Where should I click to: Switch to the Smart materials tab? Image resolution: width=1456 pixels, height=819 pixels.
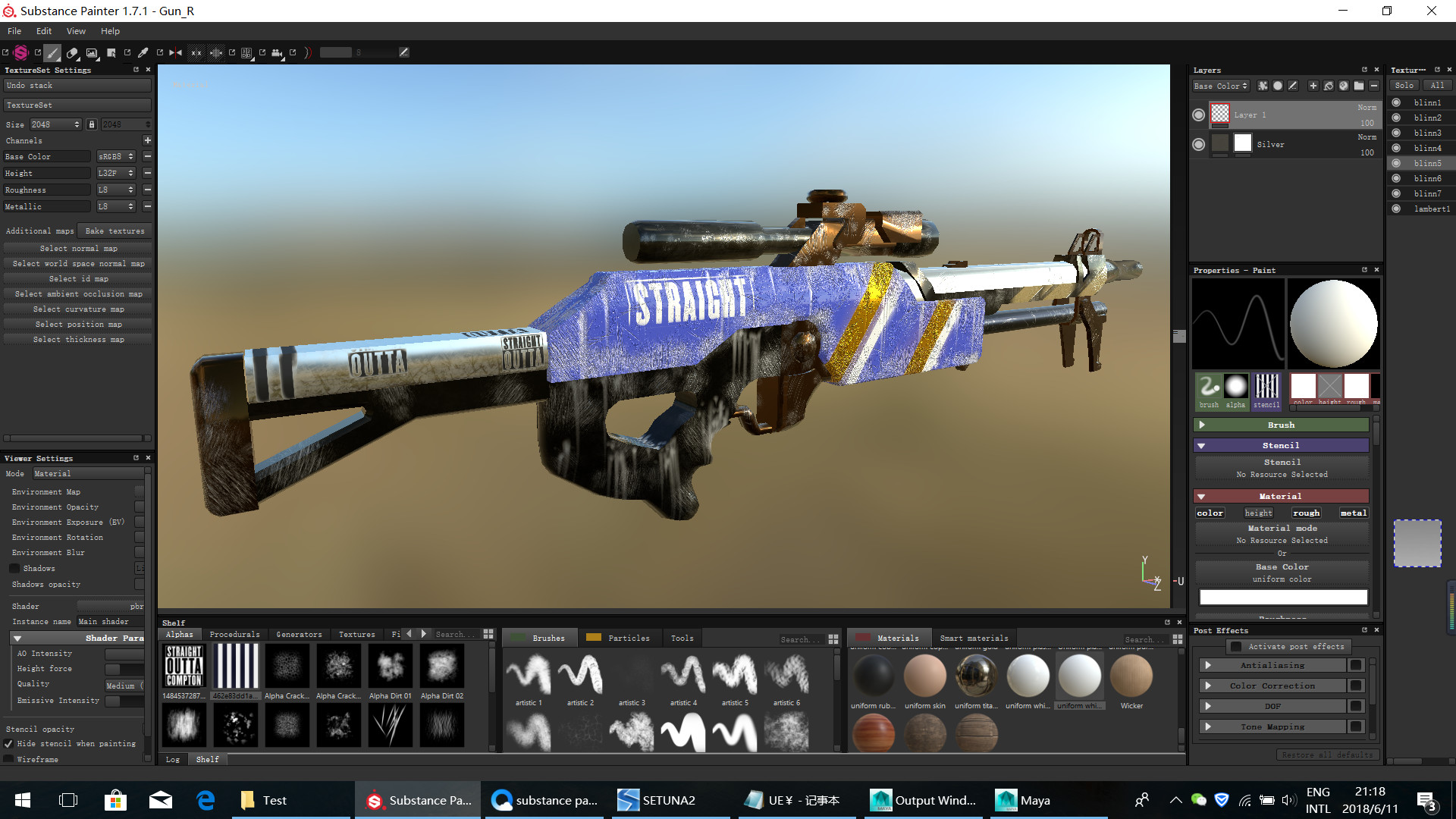974,639
